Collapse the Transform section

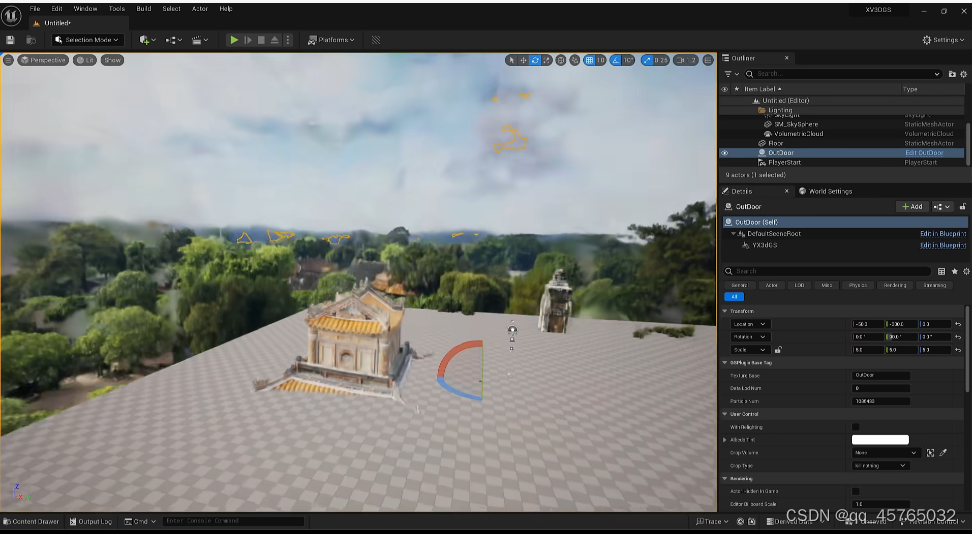[725, 311]
